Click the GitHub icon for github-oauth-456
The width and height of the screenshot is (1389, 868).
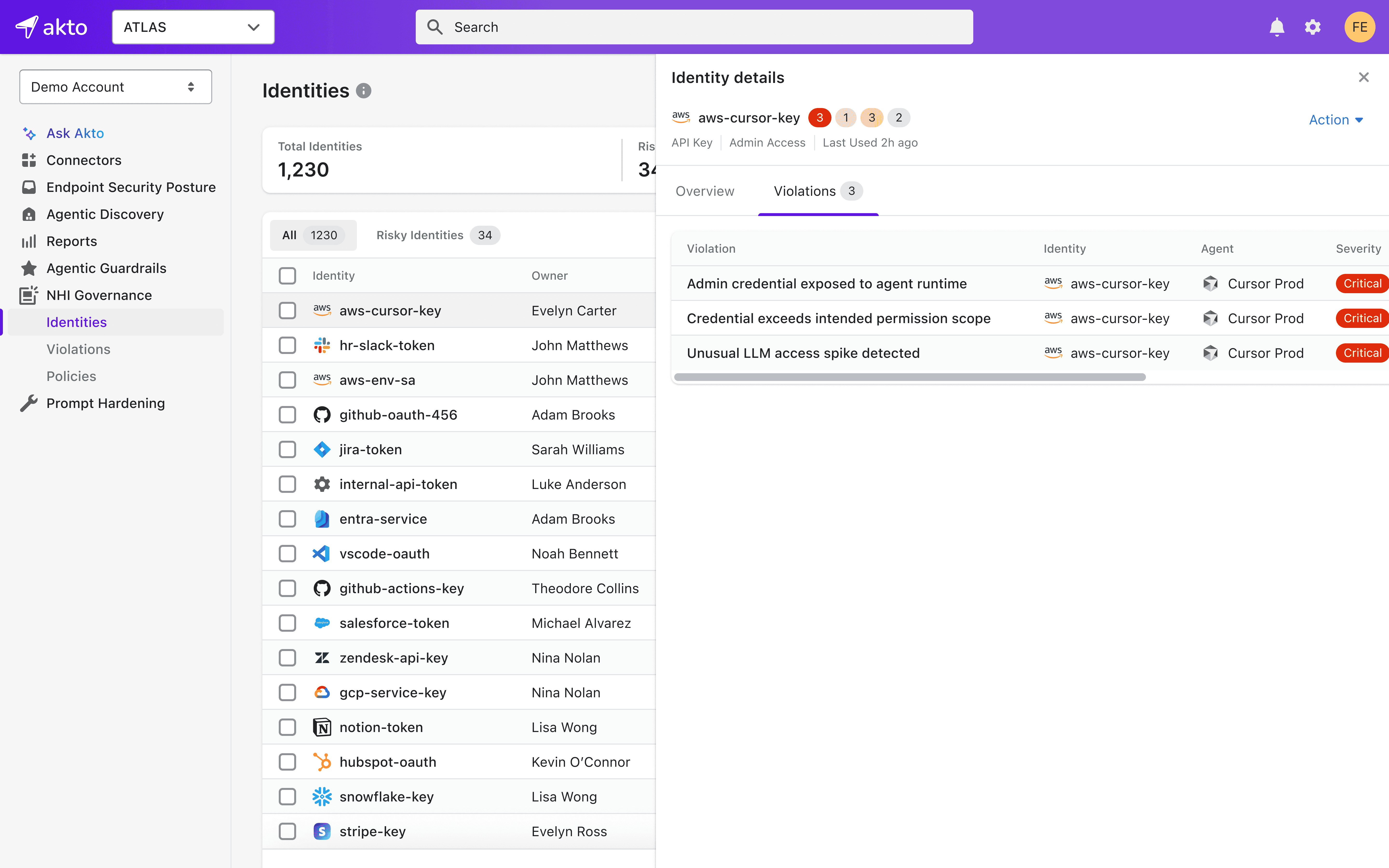[322, 414]
